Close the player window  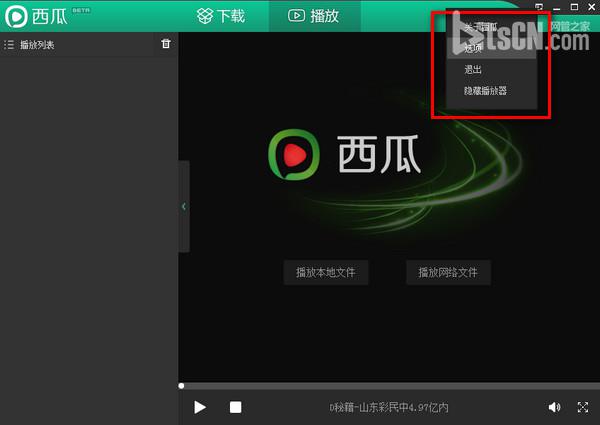(x=592, y=7)
